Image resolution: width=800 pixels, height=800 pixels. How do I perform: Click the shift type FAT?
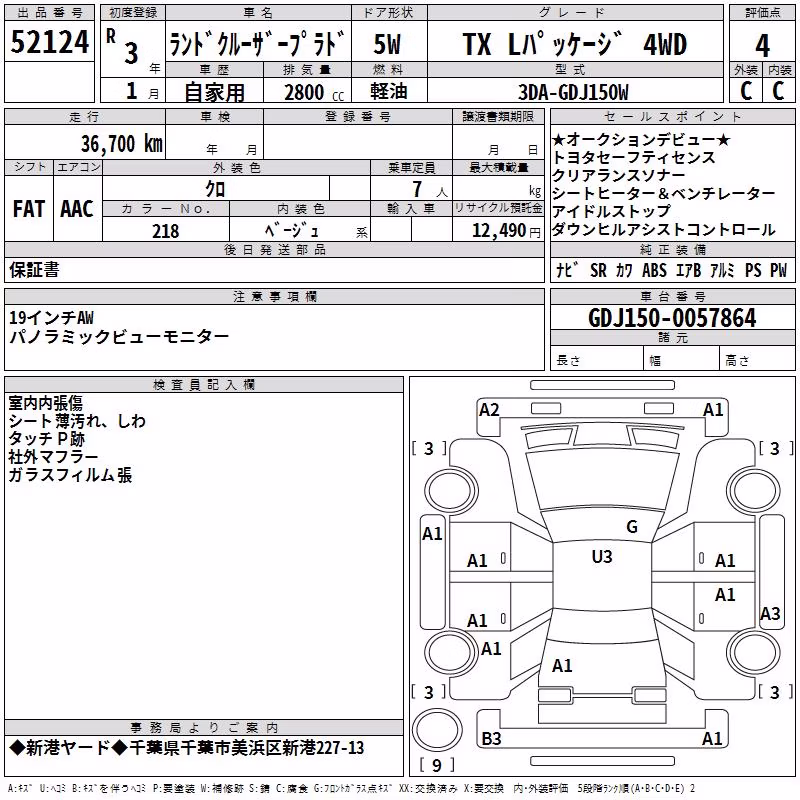coord(29,209)
